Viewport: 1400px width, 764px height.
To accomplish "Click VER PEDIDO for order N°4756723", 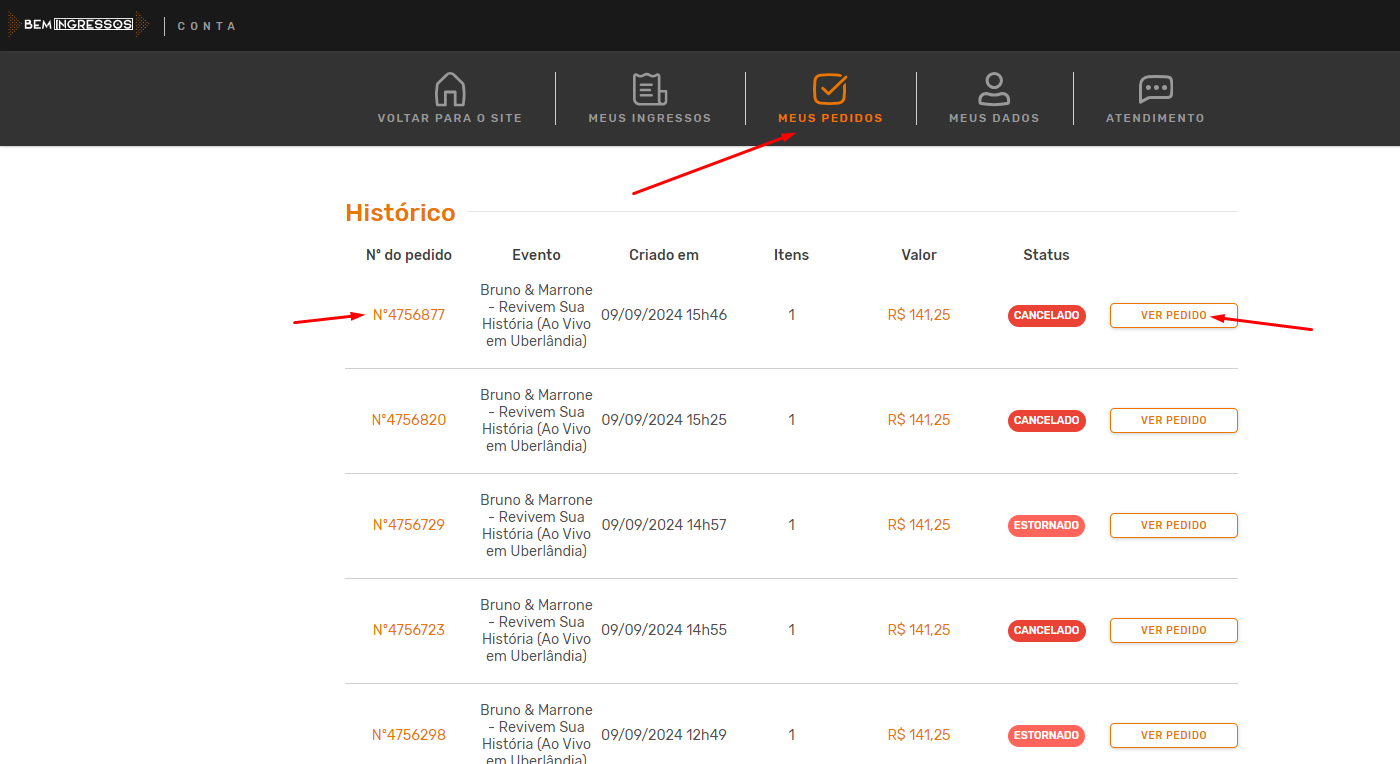I will (1174, 630).
